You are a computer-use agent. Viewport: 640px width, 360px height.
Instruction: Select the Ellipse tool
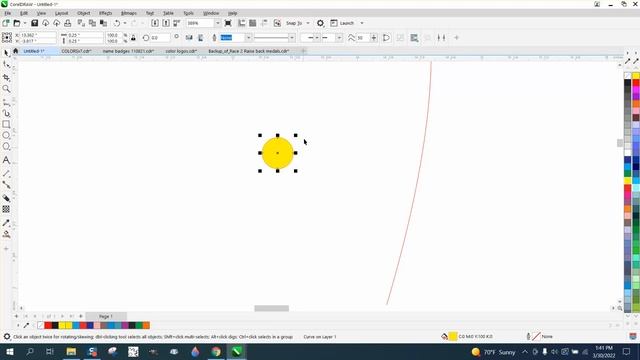[6, 135]
